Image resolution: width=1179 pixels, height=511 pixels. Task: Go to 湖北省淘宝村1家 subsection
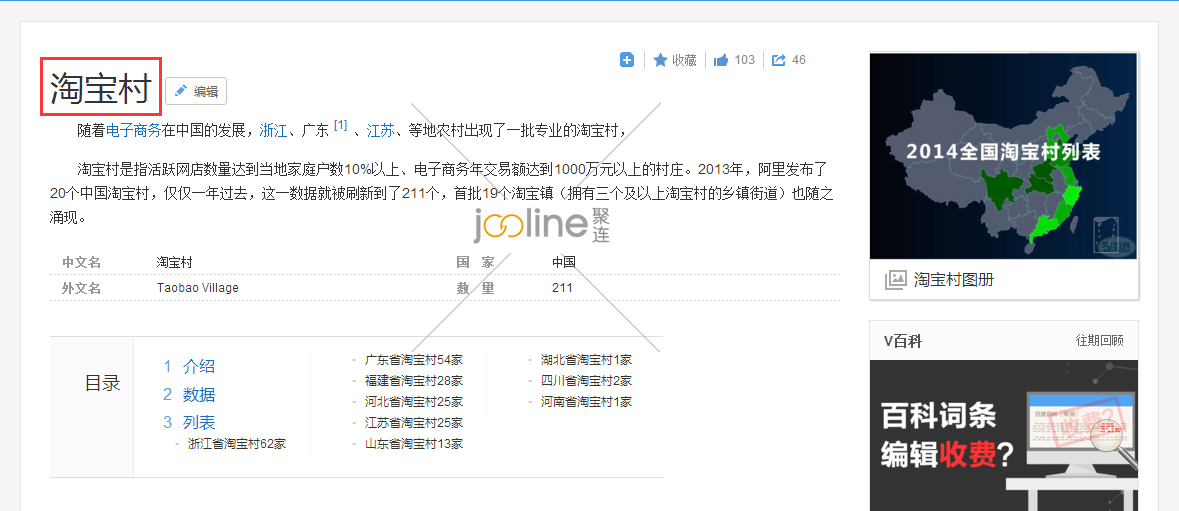(586, 360)
